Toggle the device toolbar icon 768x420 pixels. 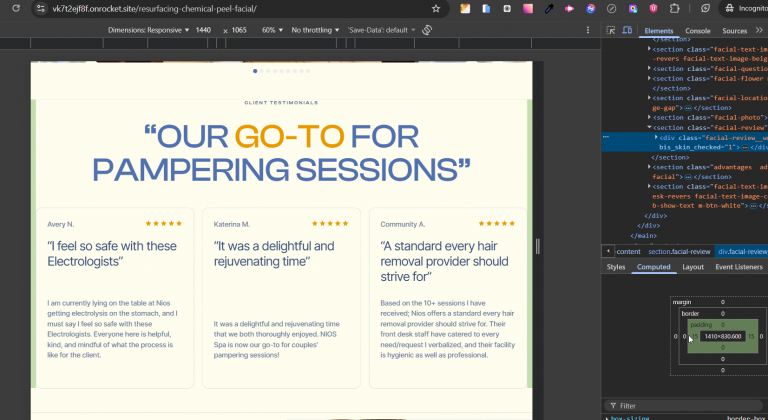pos(627,30)
